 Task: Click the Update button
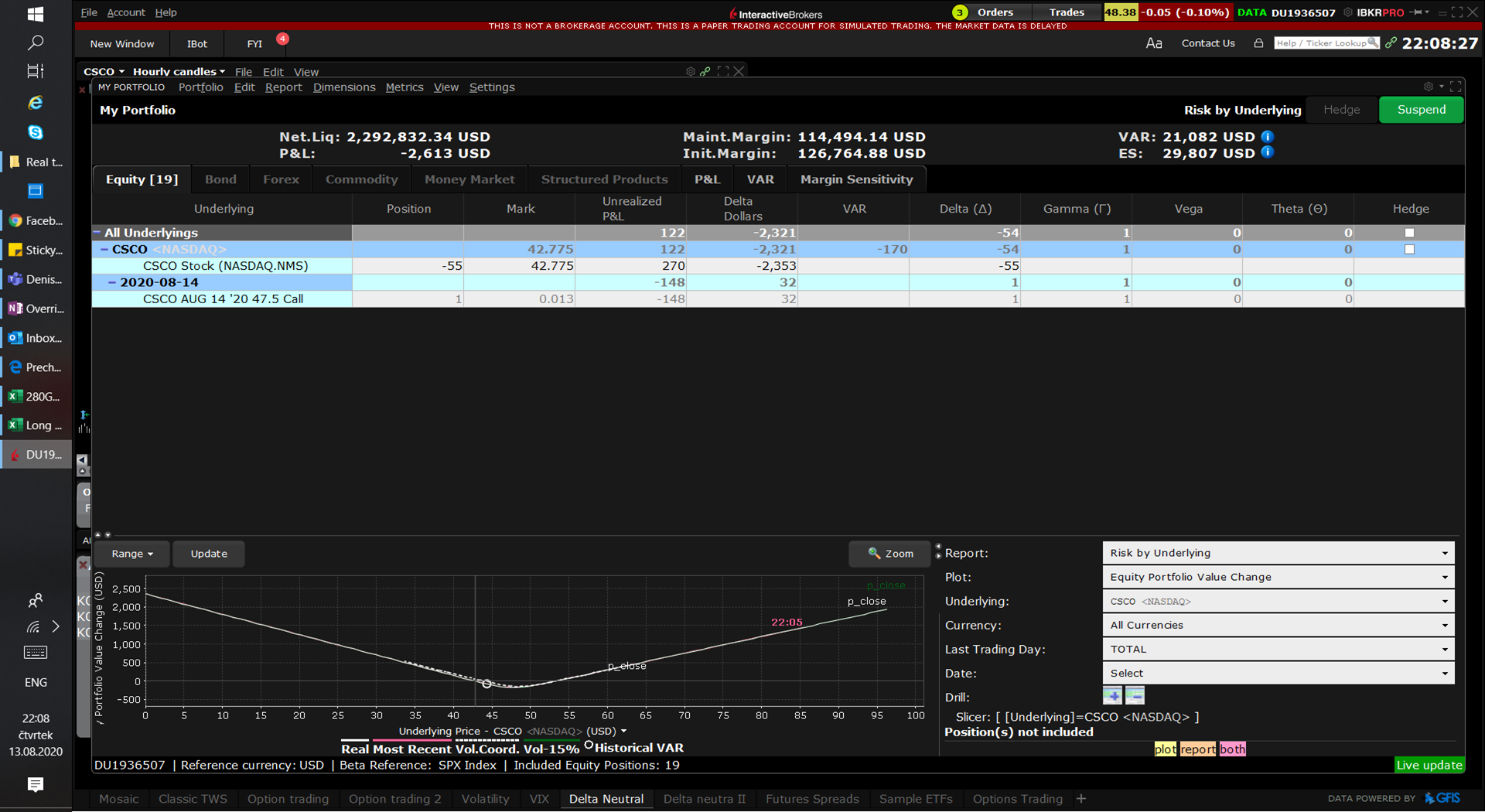click(x=209, y=554)
